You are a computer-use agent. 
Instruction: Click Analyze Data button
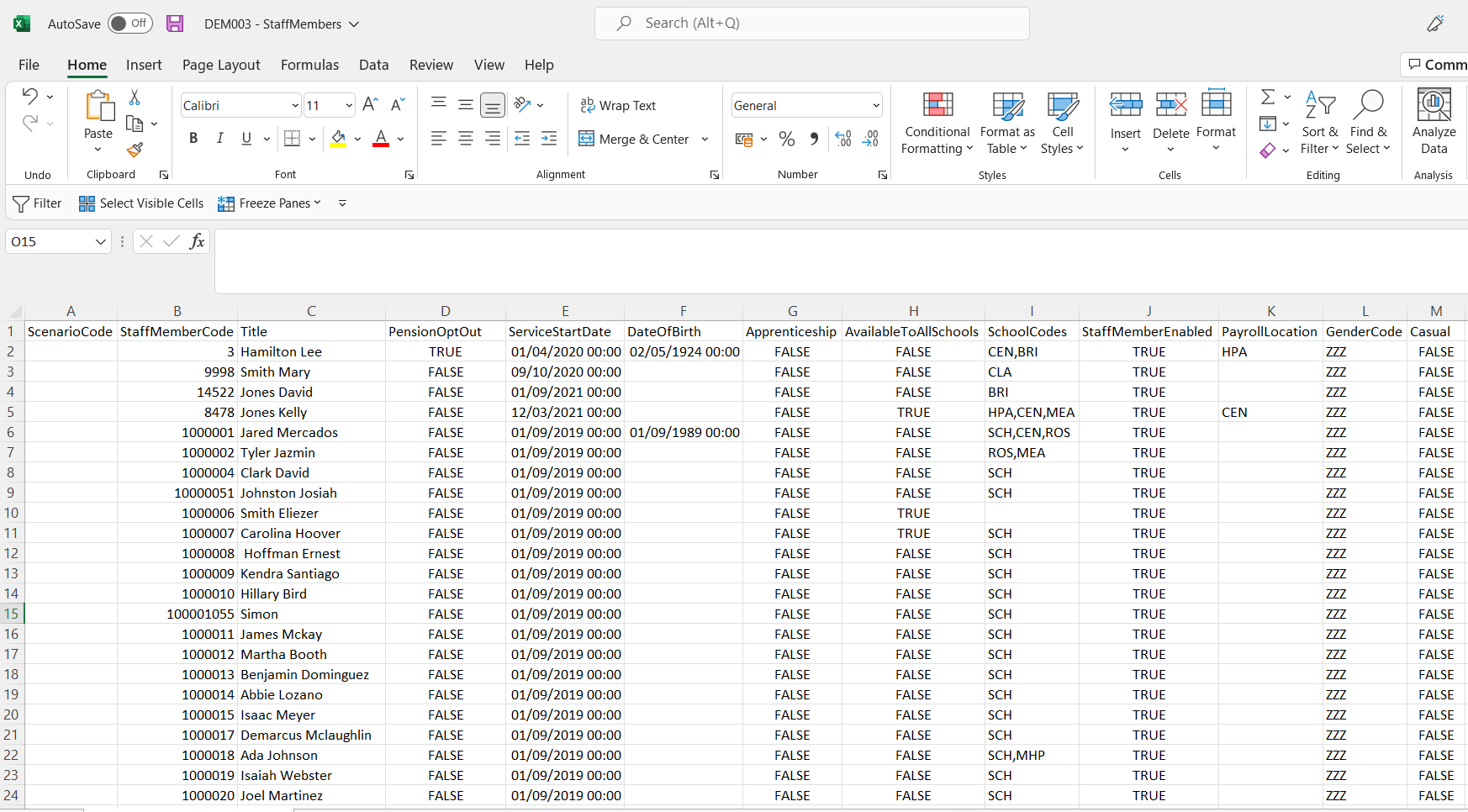[x=1434, y=123]
